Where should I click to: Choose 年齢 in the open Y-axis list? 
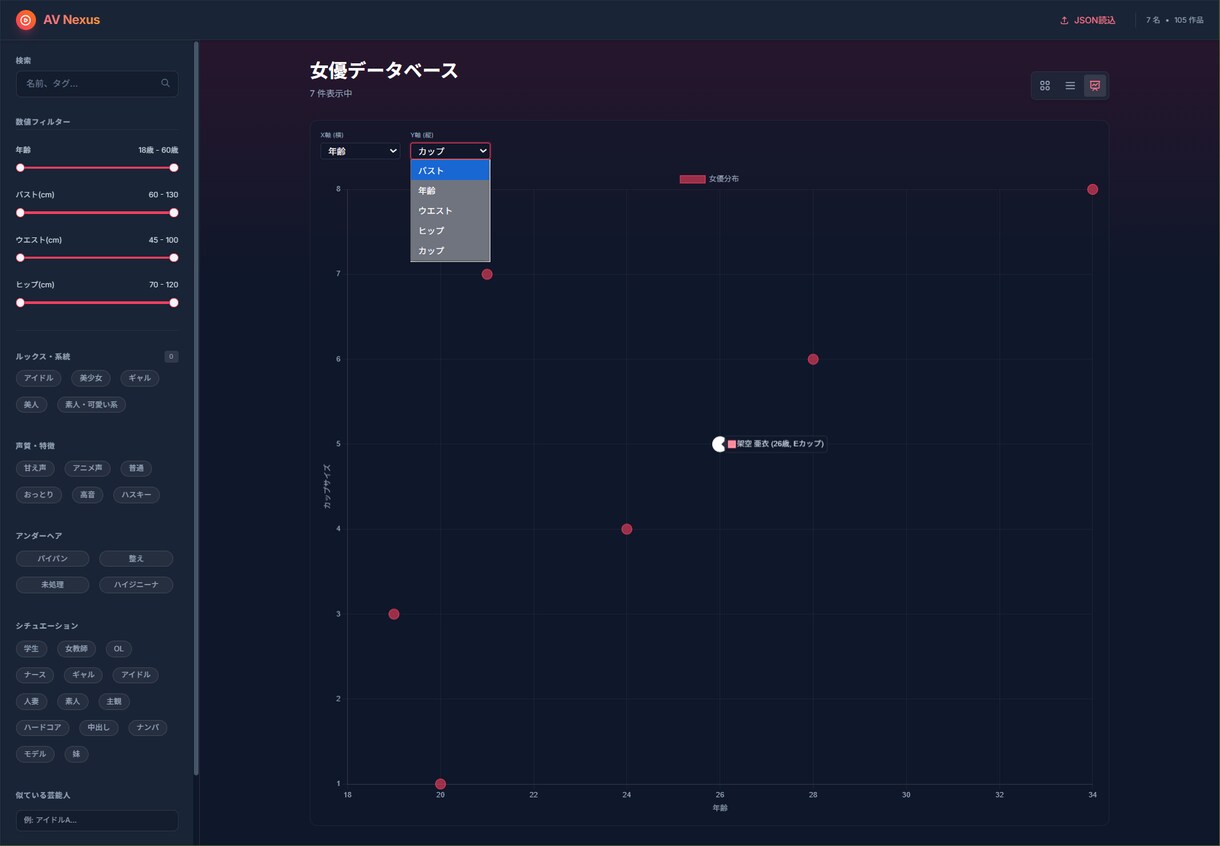[x=450, y=191]
